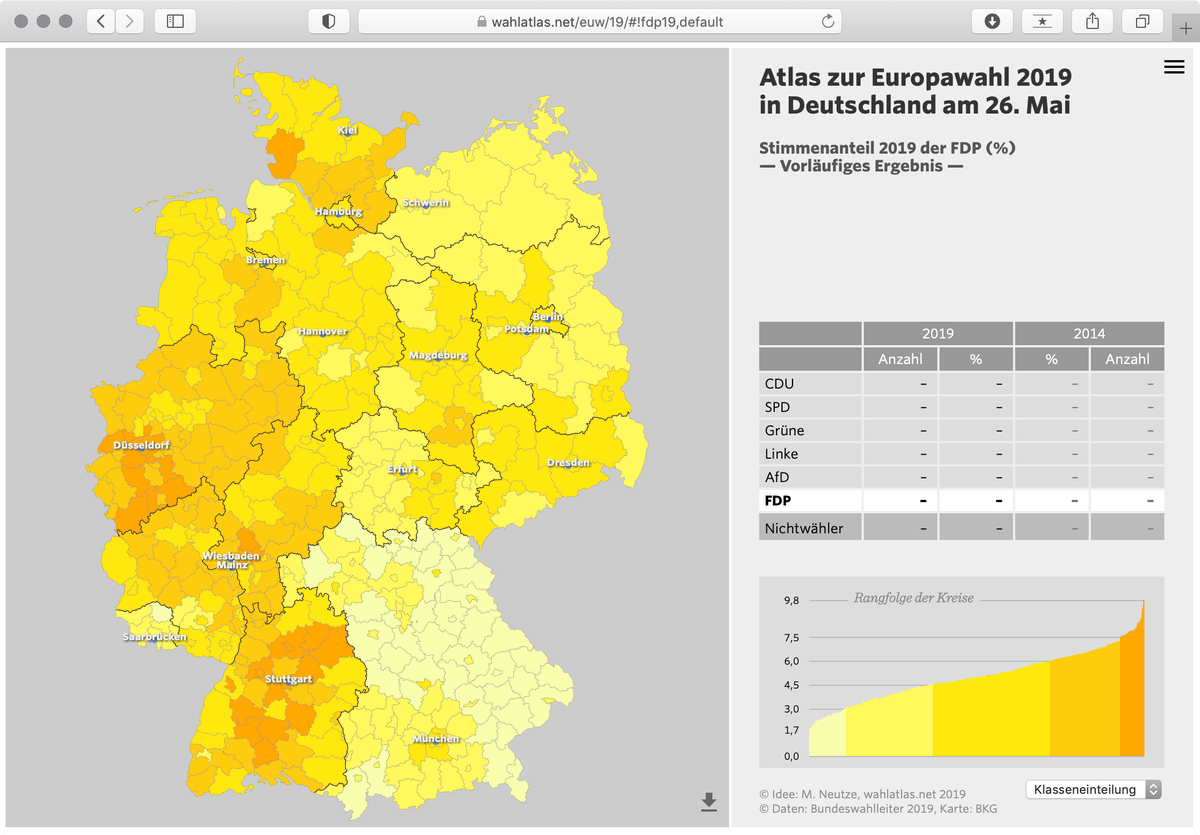Open the Share menu

pos(1092,21)
